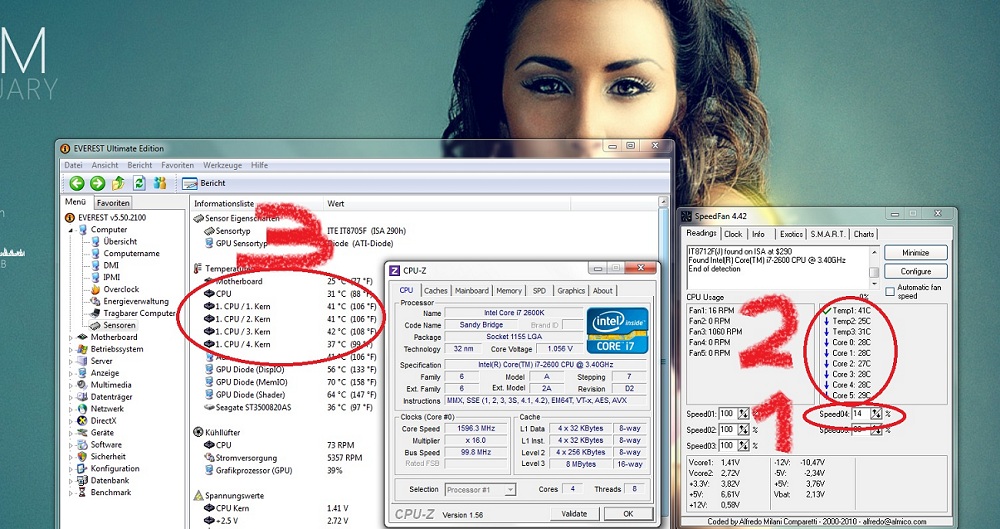
Task: Click the Betriebssystem Windows icon in tree
Action: tap(82, 349)
